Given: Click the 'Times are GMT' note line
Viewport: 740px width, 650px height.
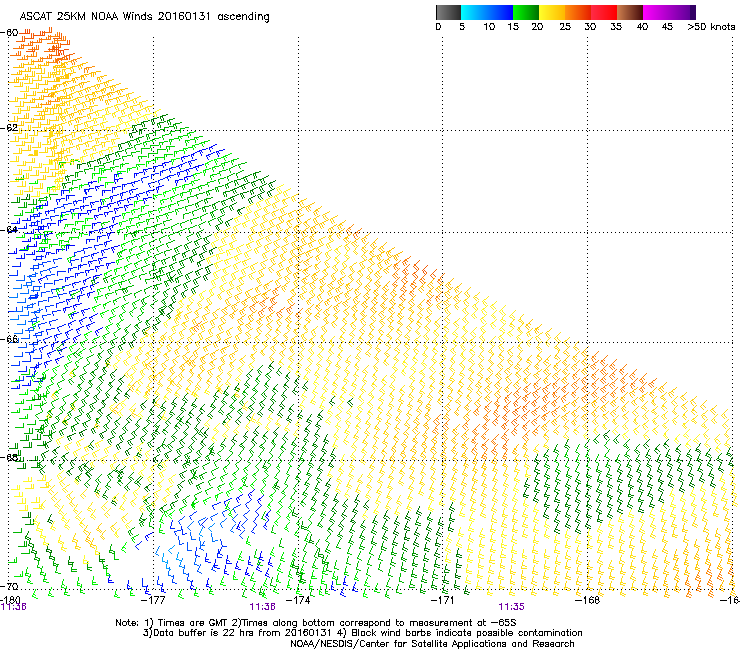Looking at the screenshot, I should point(316,623).
